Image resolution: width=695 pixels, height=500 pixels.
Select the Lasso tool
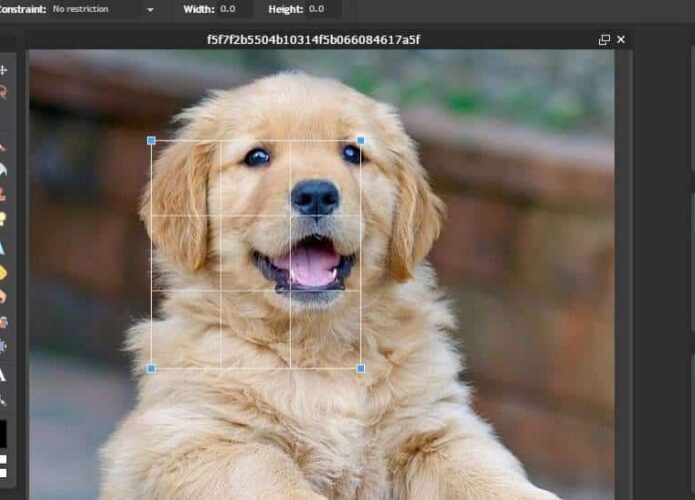(3, 92)
